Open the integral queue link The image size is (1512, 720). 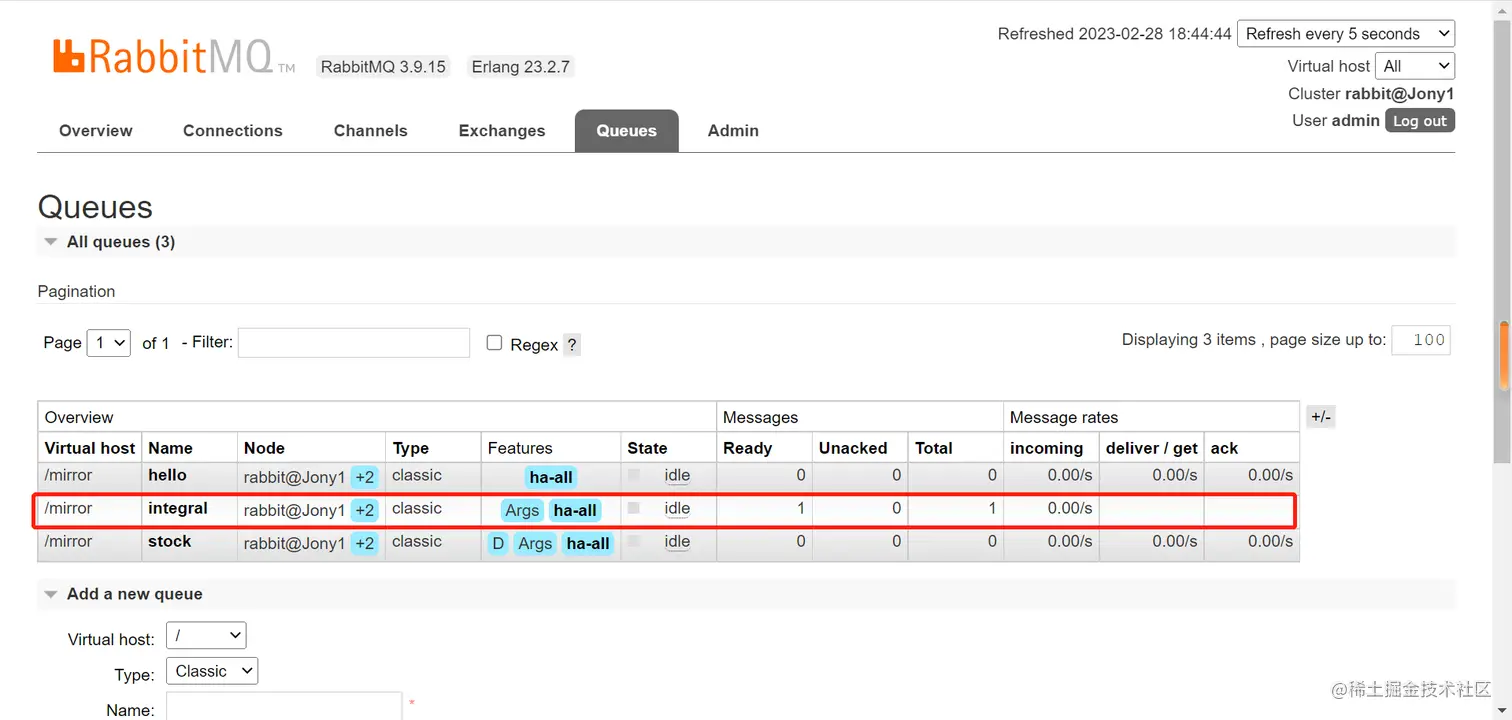coord(178,508)
